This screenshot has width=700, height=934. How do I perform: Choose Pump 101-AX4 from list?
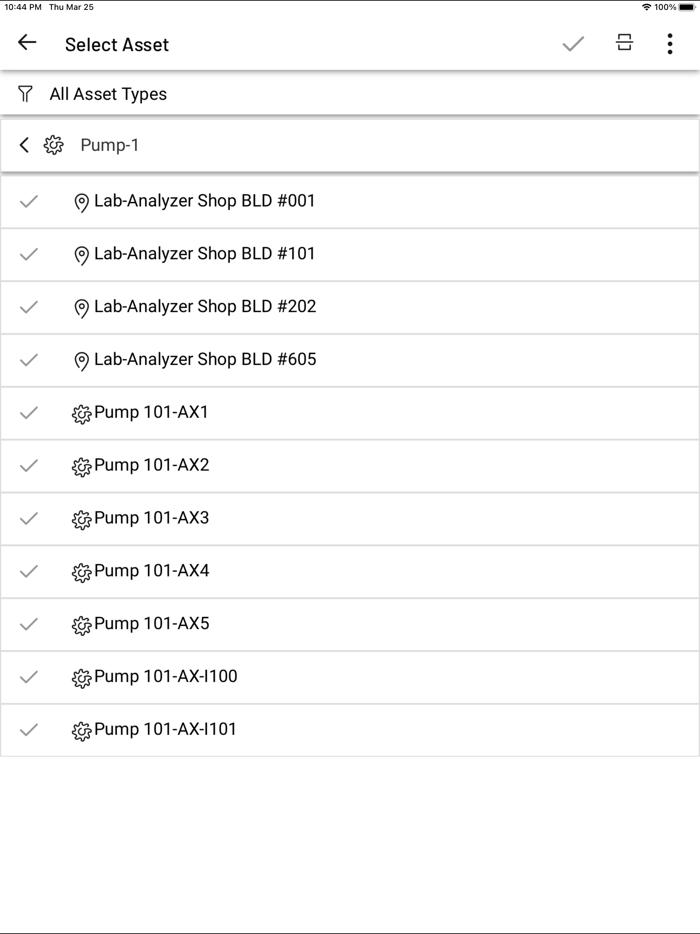(152, 571)
